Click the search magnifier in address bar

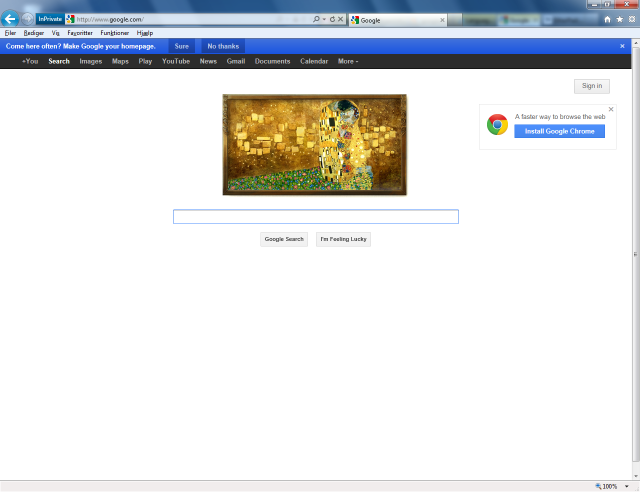[x=316, y=19]
